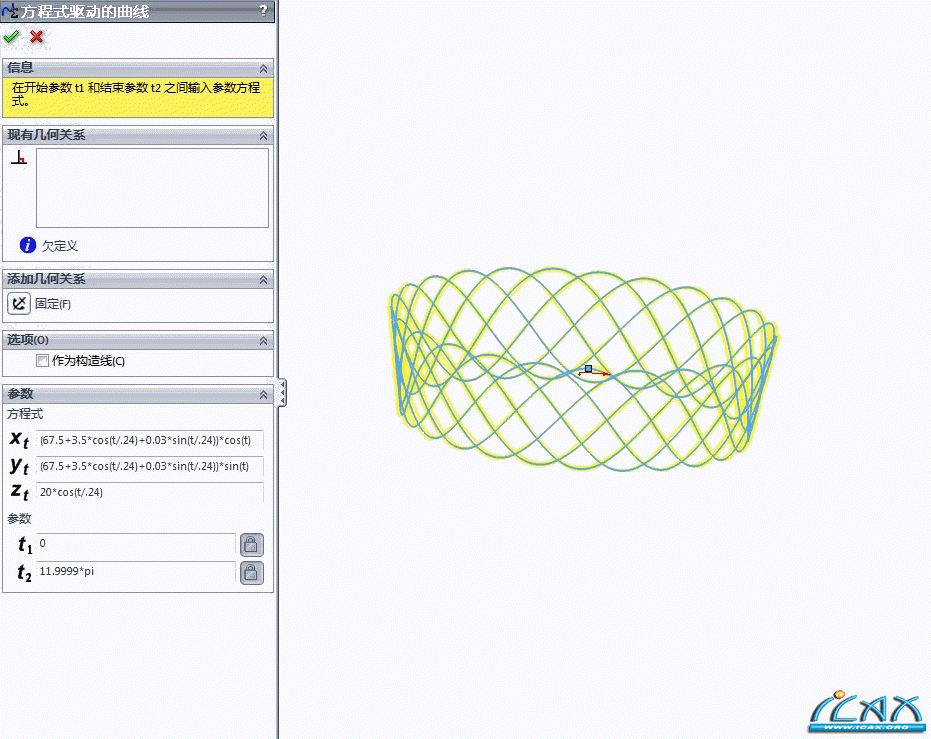Click the Zt equation field 20*cos(t/.24)
Image resolution: width=931 pixels, height=739 pixels.
(150, 492)
